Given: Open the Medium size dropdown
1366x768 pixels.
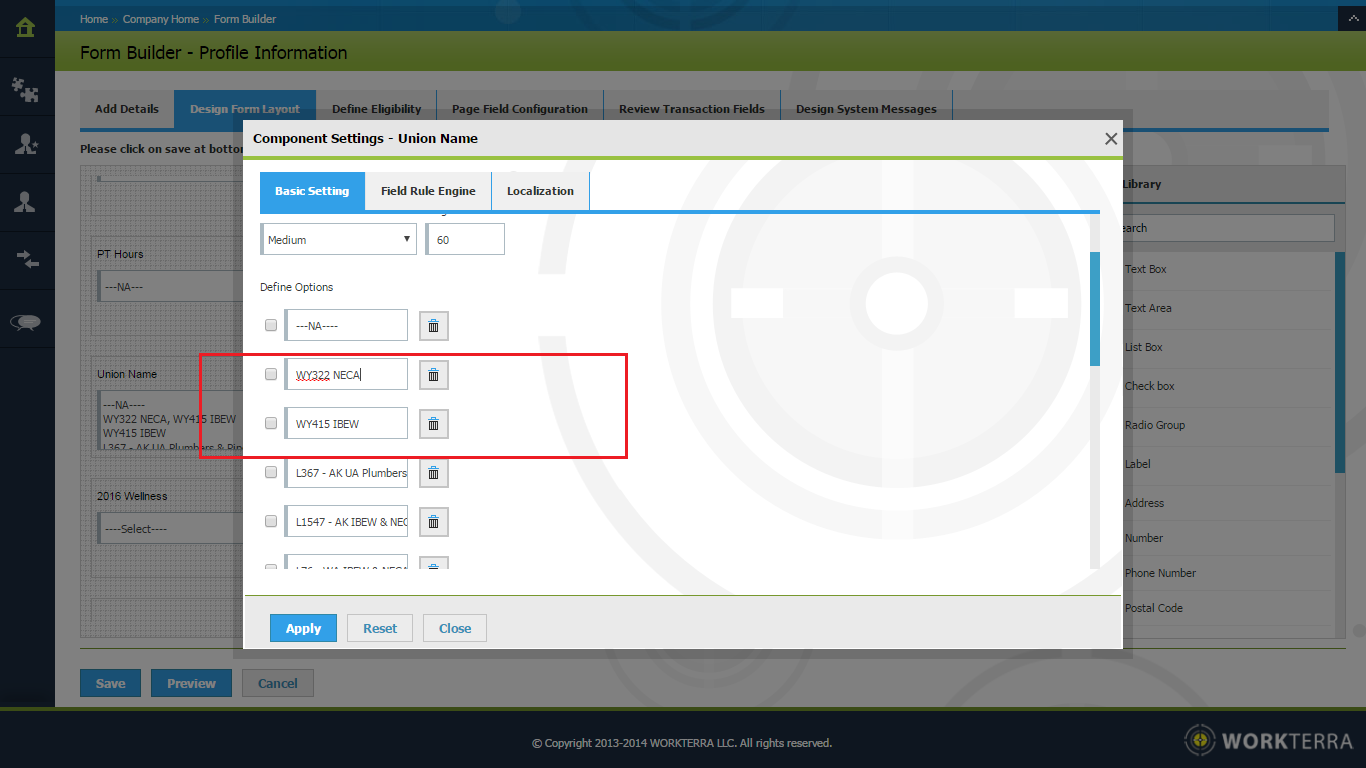Looking at the screenshot, I should [338, 240].
